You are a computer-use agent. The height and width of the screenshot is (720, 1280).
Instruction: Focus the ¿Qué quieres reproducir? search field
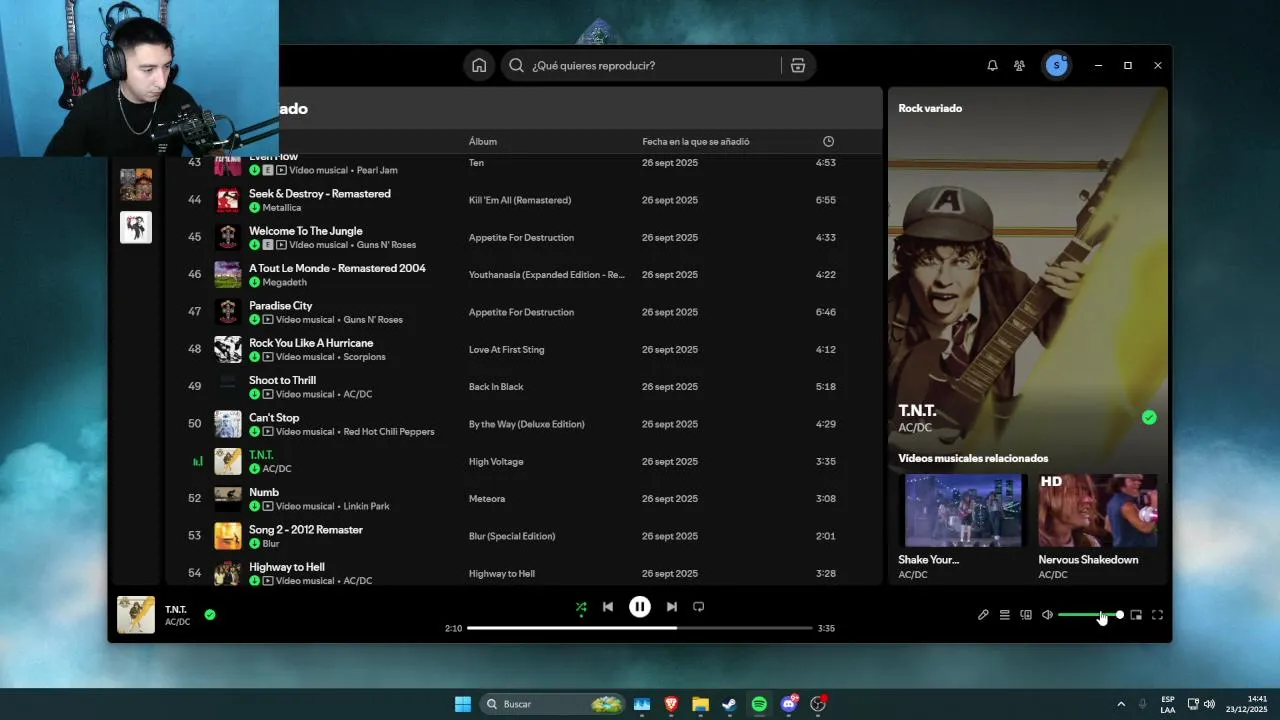(650, 65)
